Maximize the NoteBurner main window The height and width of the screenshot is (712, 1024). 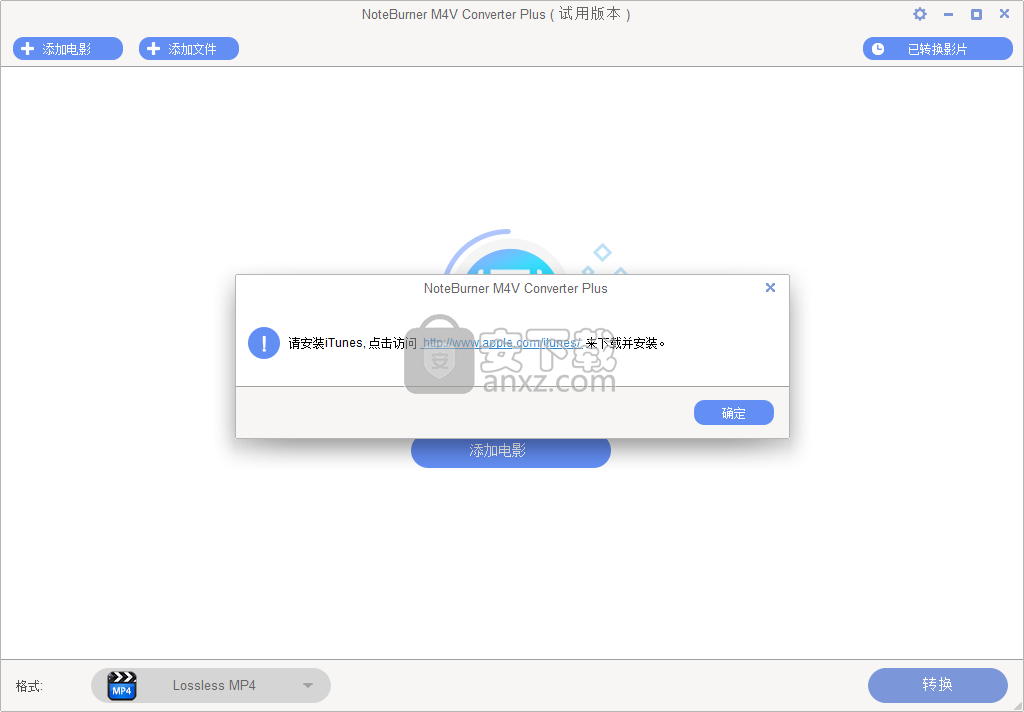(976, 14)
